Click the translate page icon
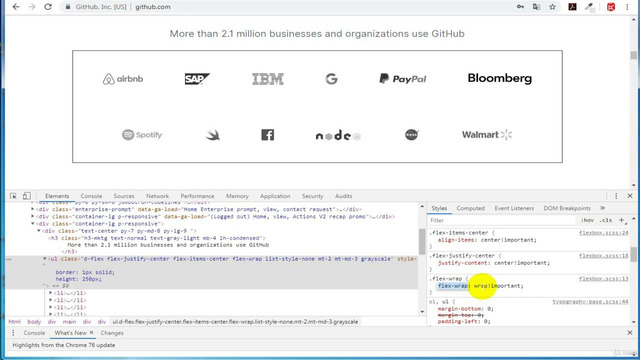The image size is (640, 360). (x=536, y=7)
